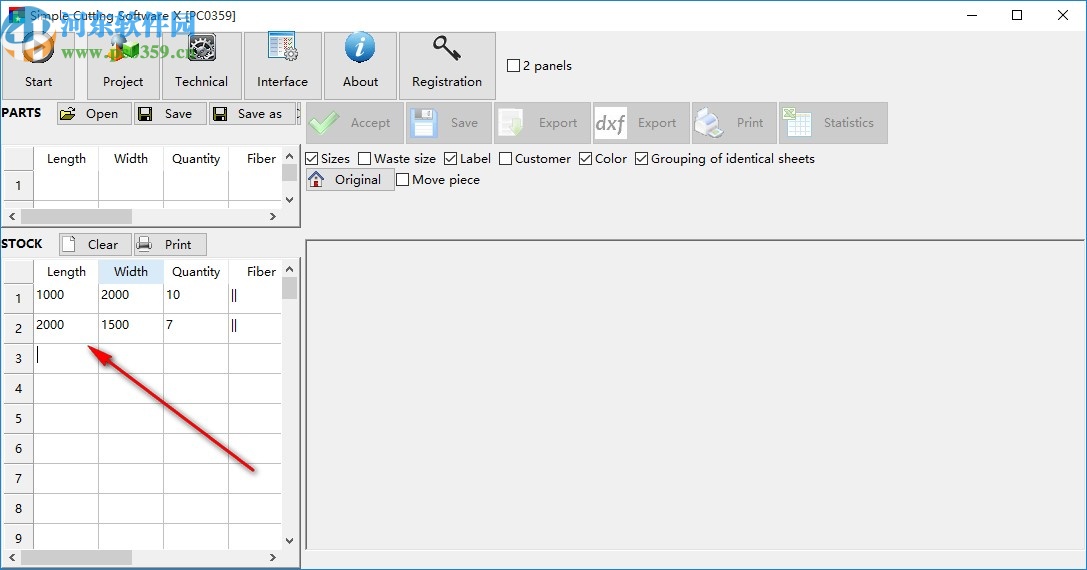Click fiber cell of stock row 2
The height and width of the screenshot is (570, 1087).
(x=255, y=328)
